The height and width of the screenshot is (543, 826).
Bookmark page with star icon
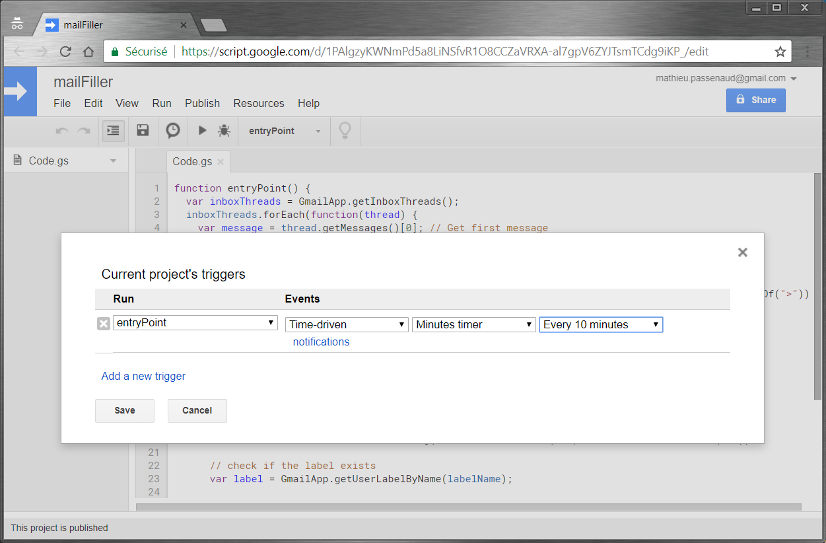point(780,52)
